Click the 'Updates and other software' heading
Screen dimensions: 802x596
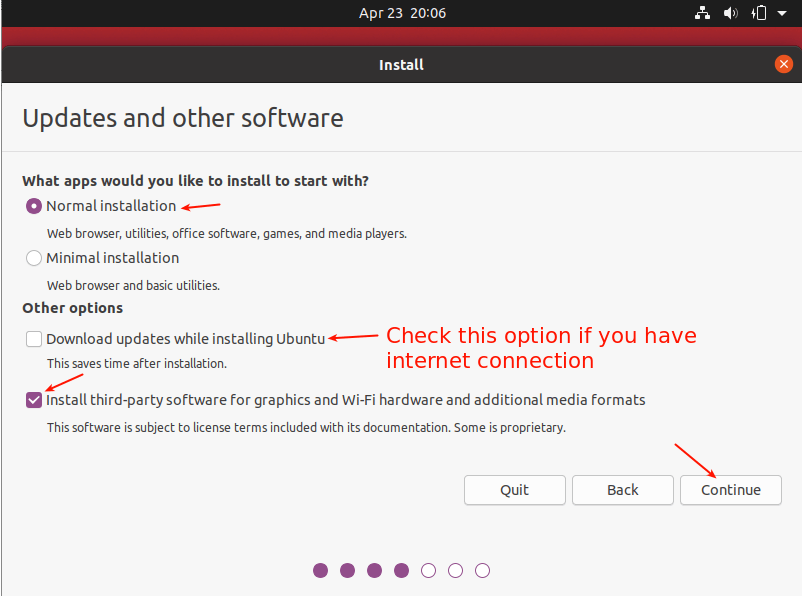coord(183,118)
